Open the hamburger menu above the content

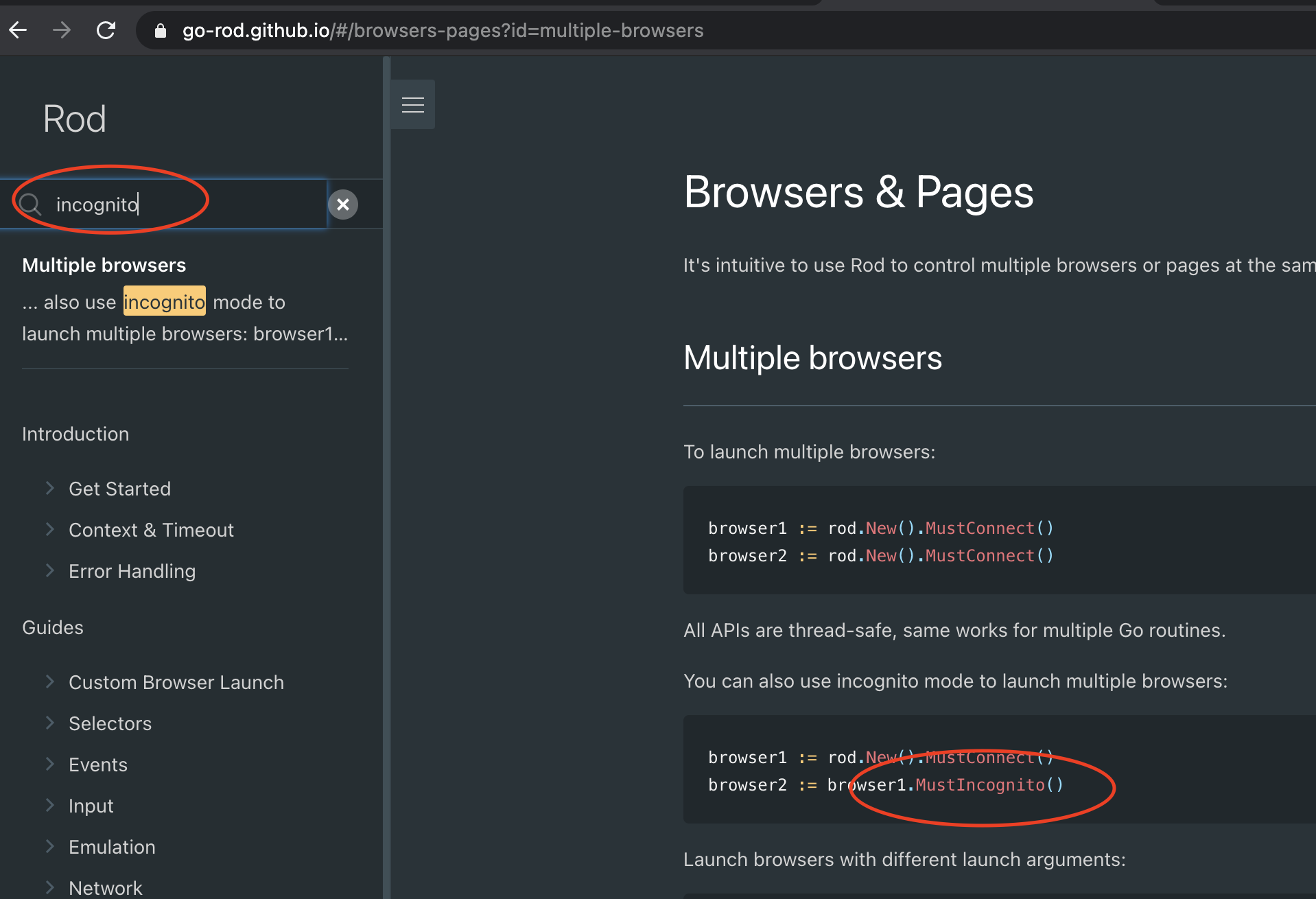point(412,104)
